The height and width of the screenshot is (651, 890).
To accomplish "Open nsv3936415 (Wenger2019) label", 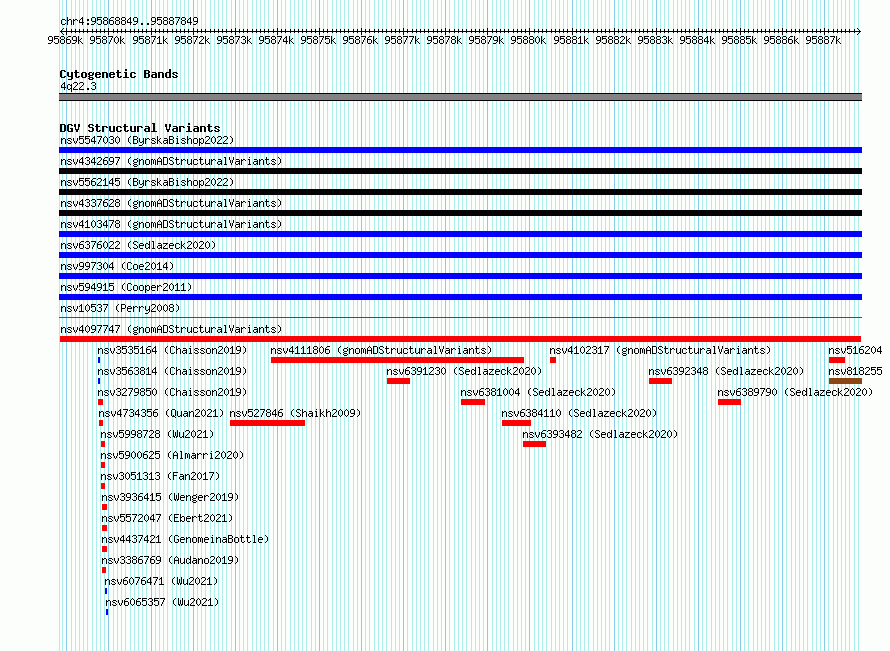I will pos(170,497).
